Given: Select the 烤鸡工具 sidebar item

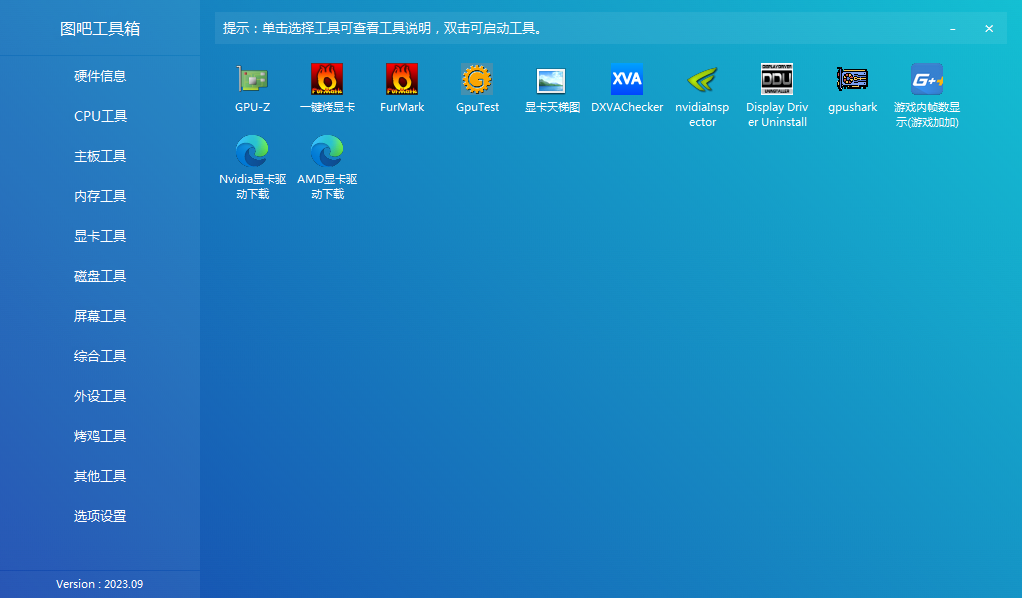Looking at the screenshot, I should [x=100, y=436].
